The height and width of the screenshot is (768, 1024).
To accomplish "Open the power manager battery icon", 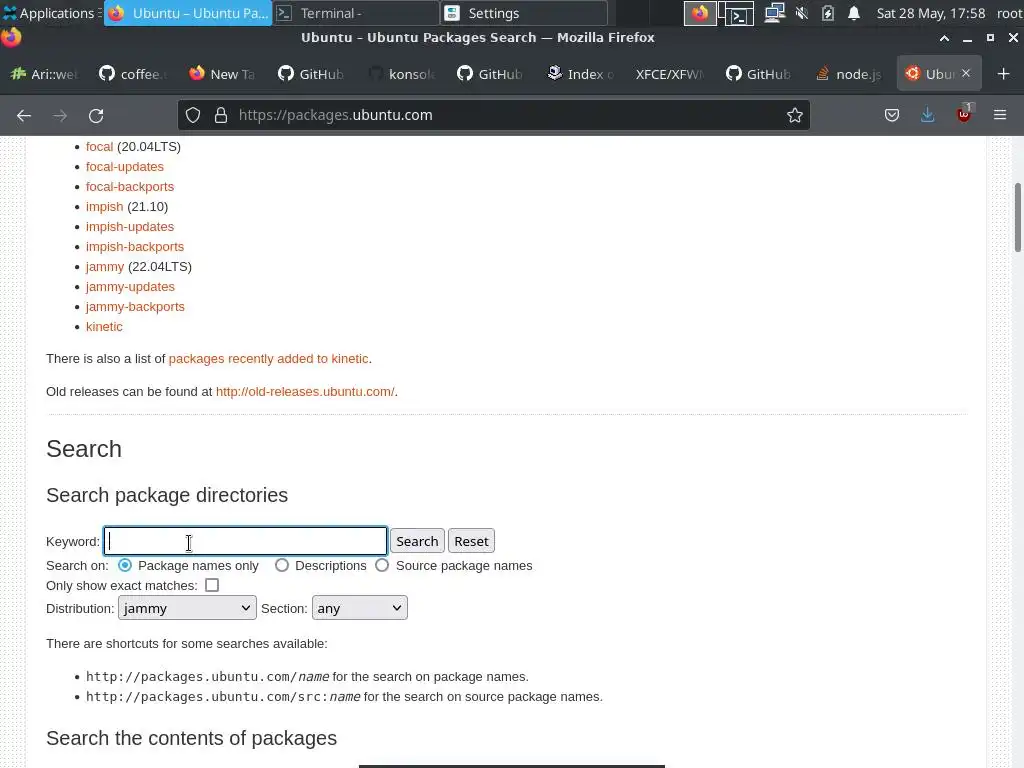I will (827, 13).
